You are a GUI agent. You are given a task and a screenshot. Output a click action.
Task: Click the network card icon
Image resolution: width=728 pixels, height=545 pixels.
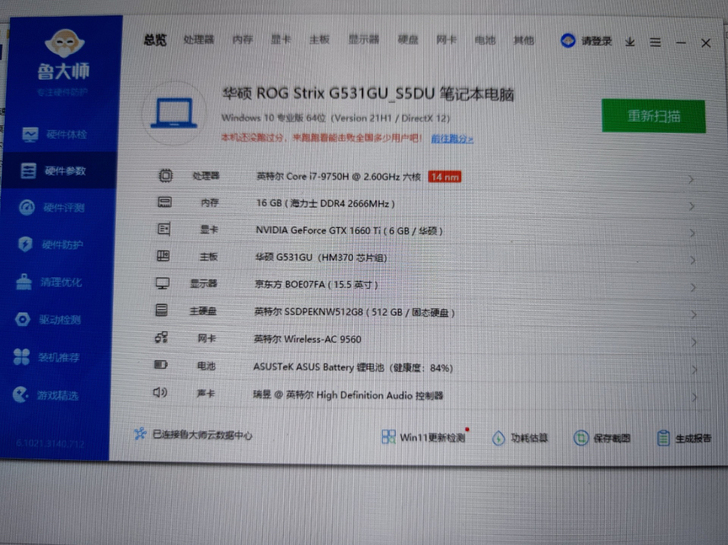(x=161, y=337)
